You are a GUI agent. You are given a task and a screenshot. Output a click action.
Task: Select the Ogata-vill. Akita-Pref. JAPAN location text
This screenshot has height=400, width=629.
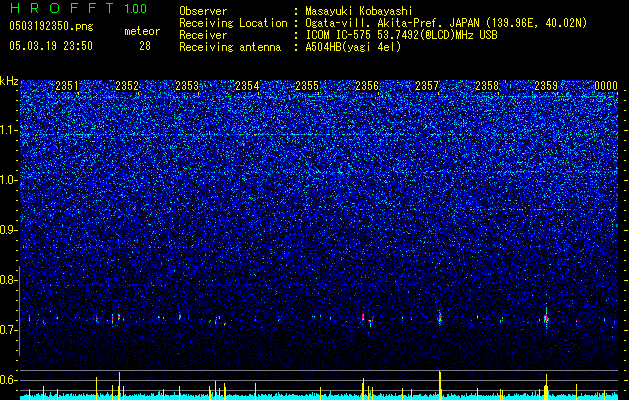(446, 23)
